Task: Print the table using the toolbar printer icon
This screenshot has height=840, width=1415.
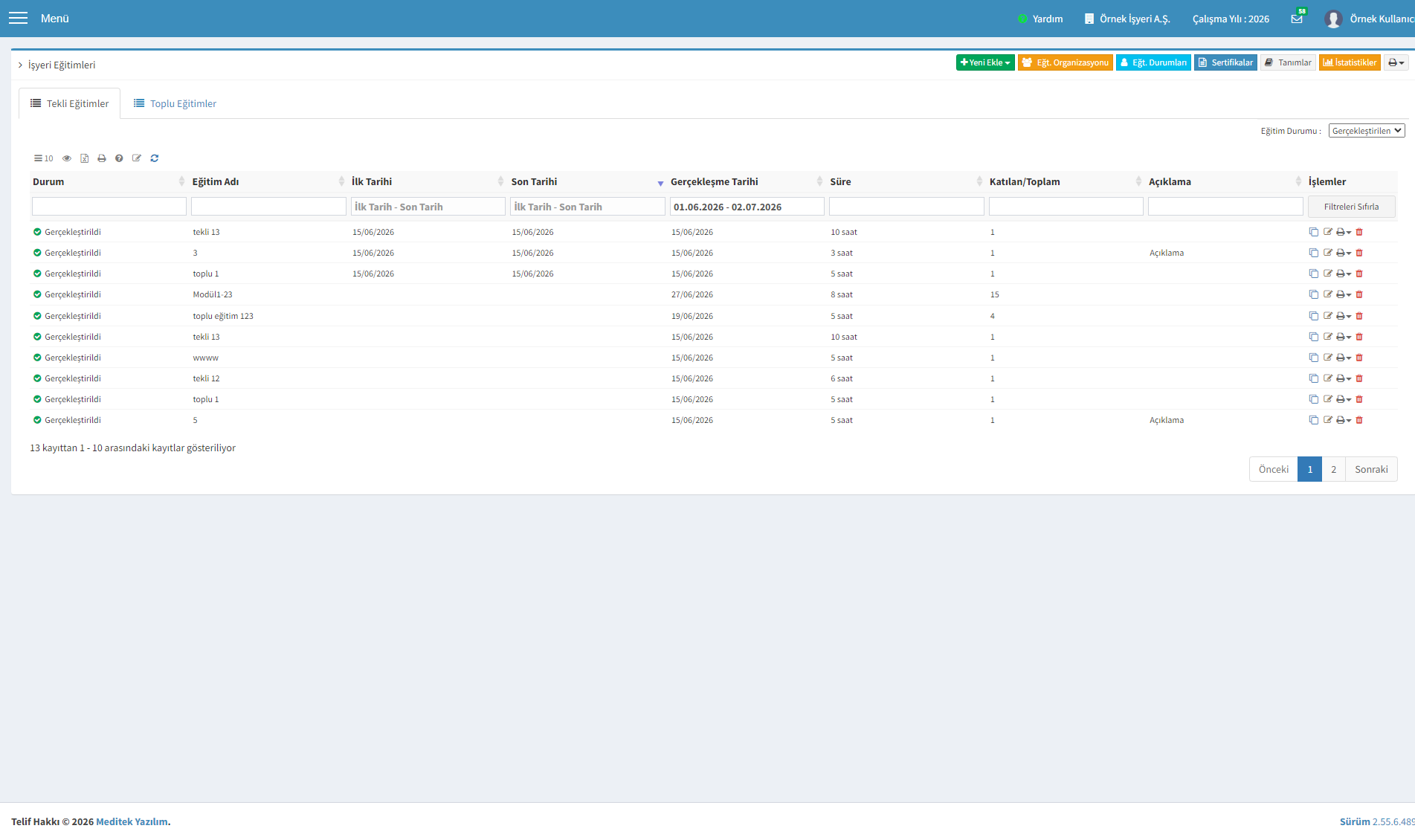Action: tap(102, 158)
